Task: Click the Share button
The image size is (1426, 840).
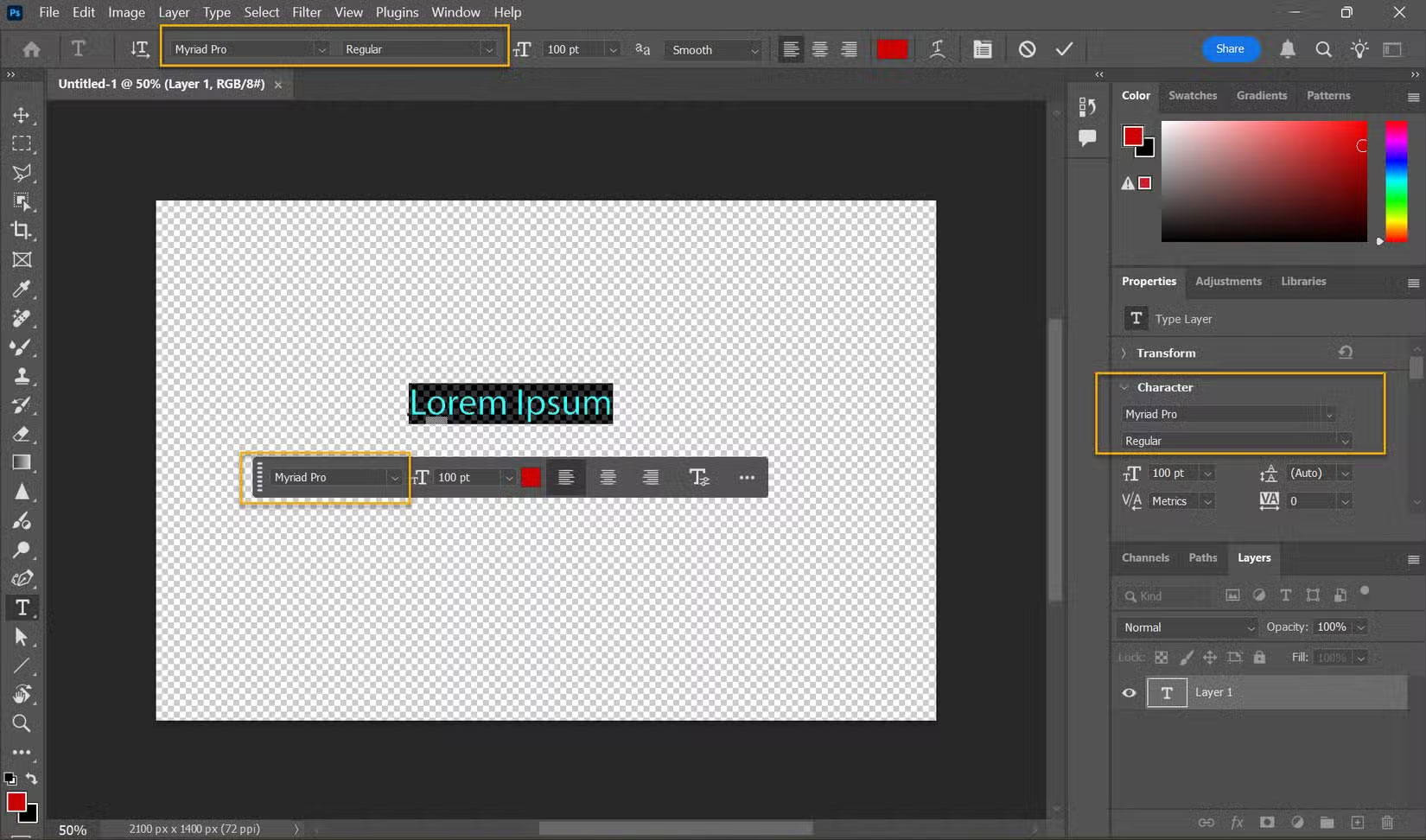Action: click(x=1230, y=49)
